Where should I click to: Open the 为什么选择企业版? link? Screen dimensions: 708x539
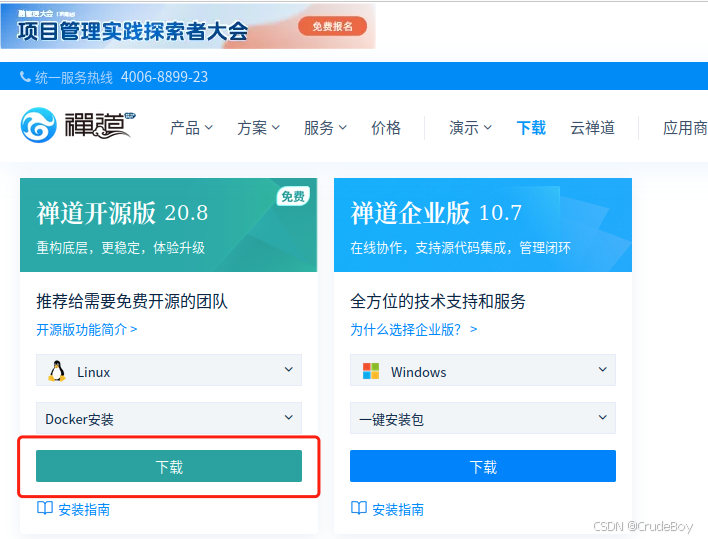[414, 330]
